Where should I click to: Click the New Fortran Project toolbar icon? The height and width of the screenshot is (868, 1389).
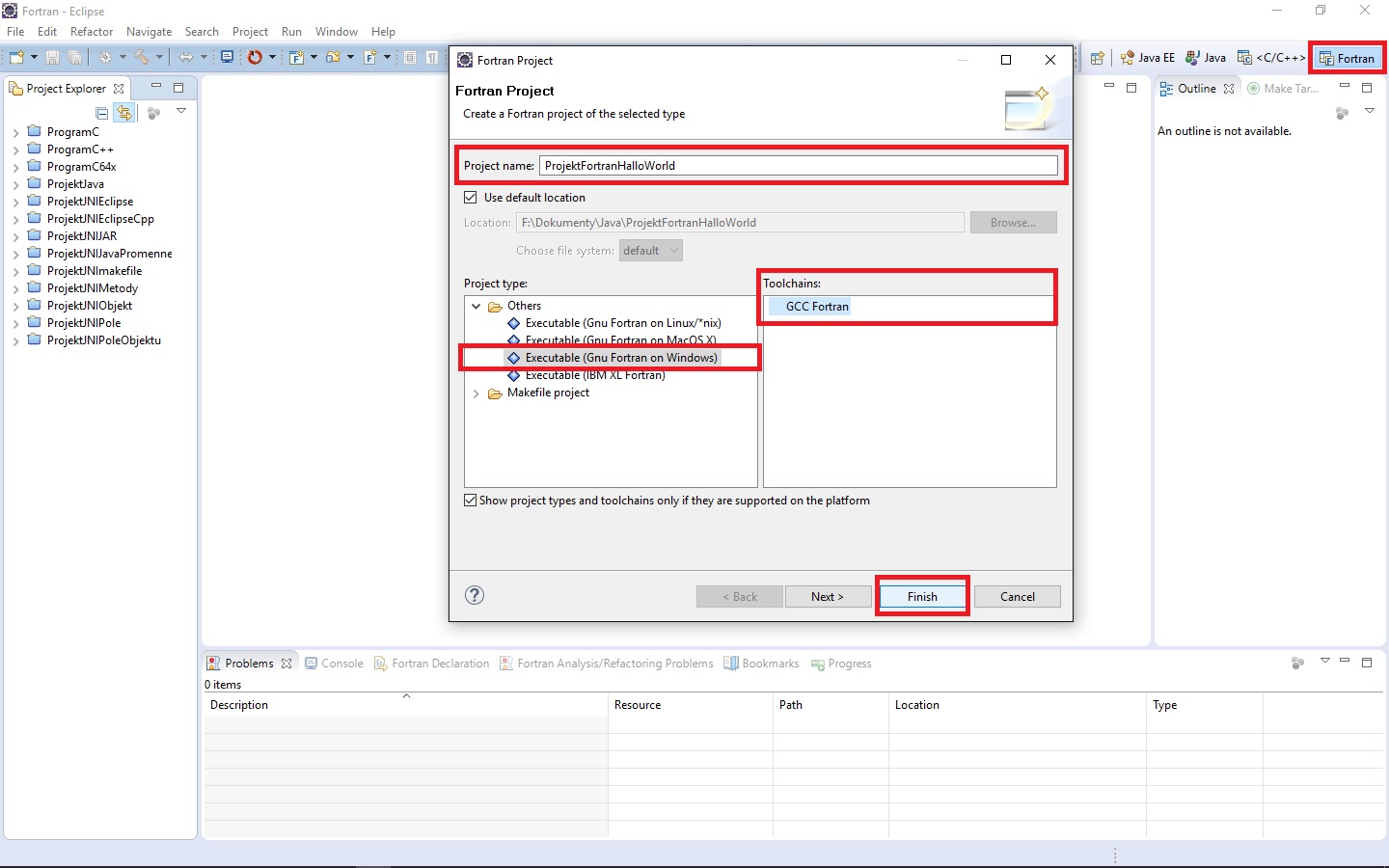[296, 58]
